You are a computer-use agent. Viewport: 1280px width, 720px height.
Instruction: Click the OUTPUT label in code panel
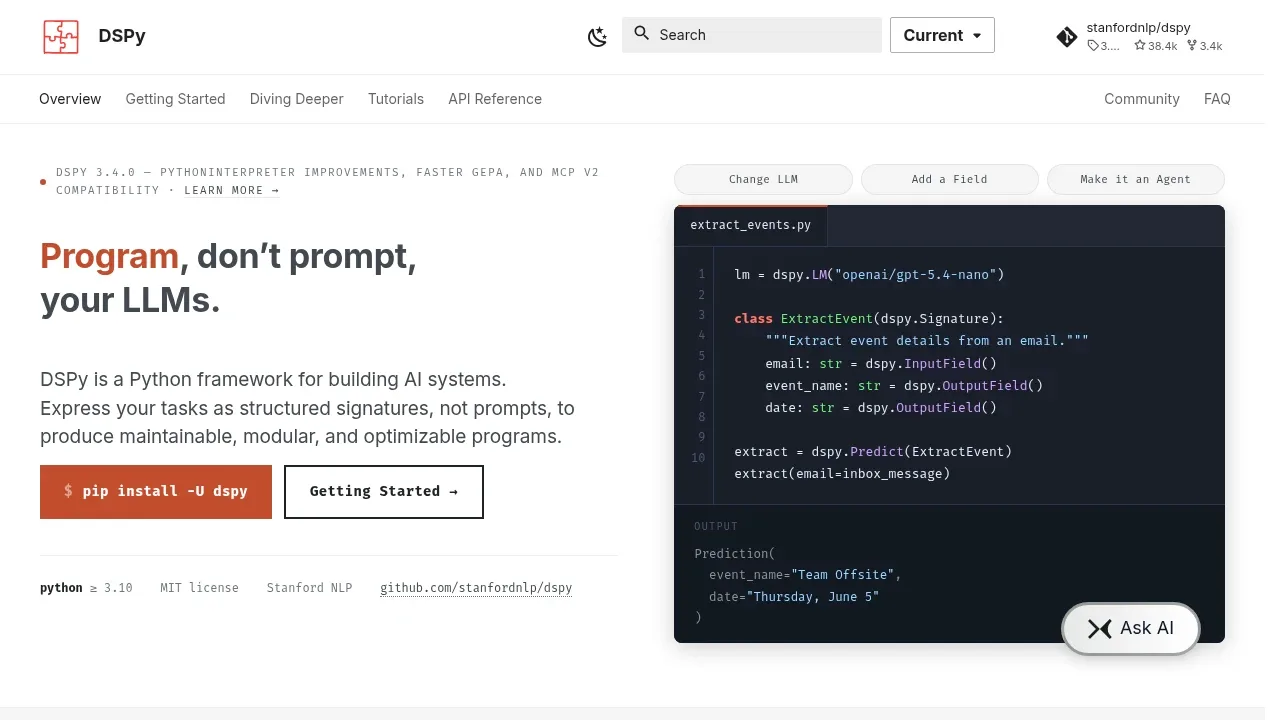(x=716, y=526)
